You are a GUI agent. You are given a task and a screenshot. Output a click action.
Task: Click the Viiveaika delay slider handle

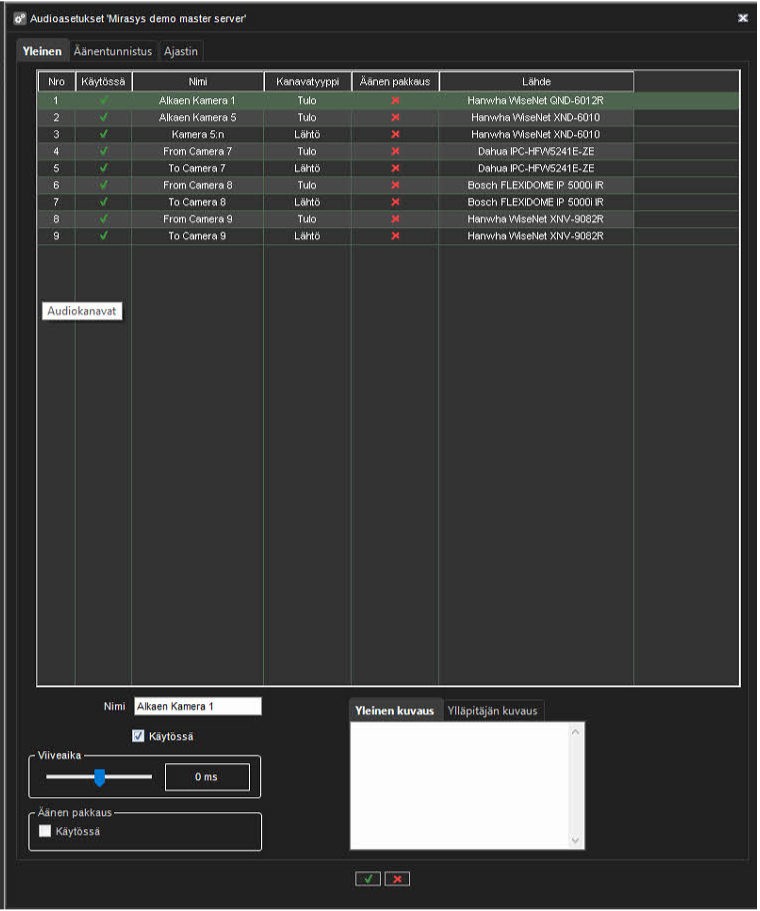click(99, 777)
